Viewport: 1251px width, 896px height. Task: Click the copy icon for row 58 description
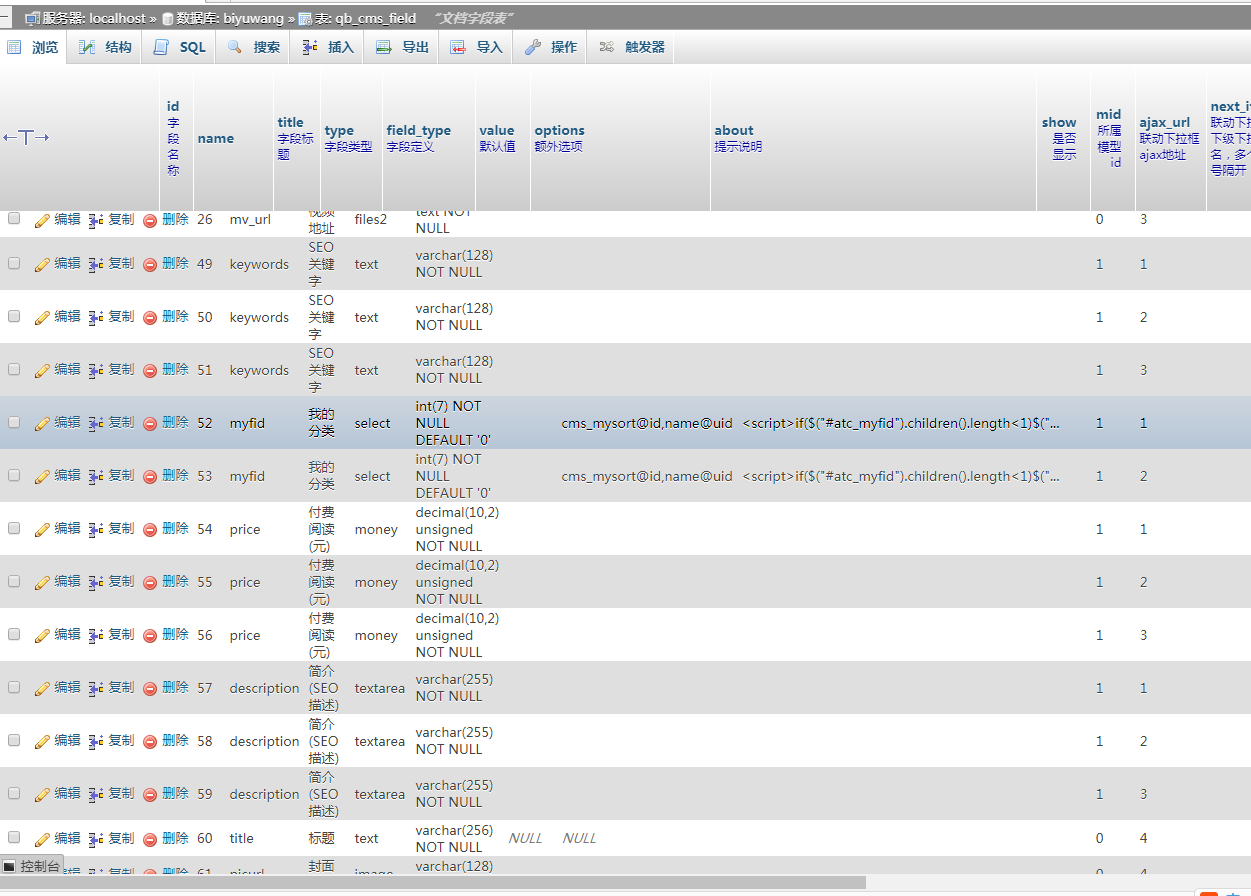point(96,742)
